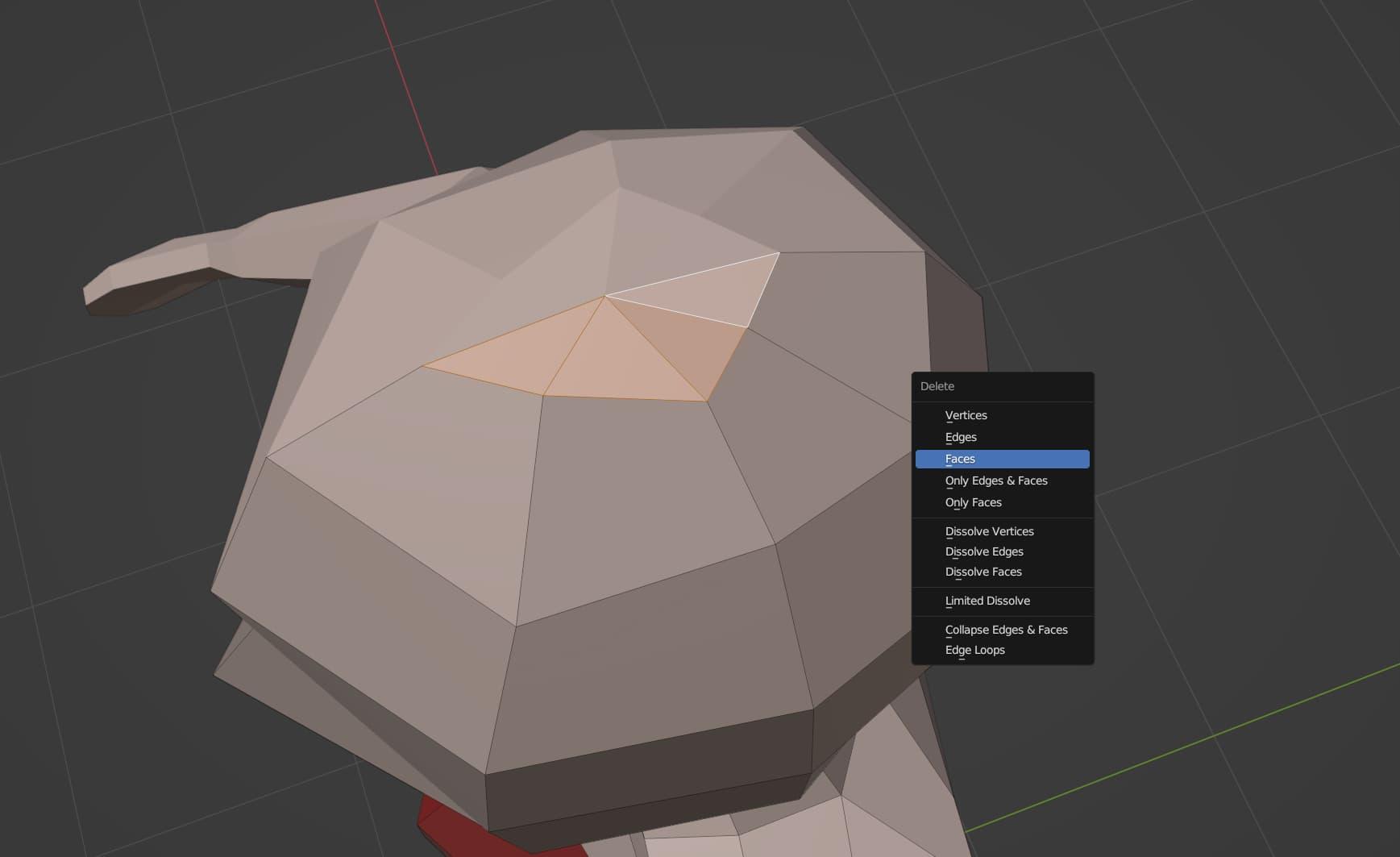Choose Vertices in the Delete menu
1400x857 pixels.
pyautogui.click(x=1002, y=415)
